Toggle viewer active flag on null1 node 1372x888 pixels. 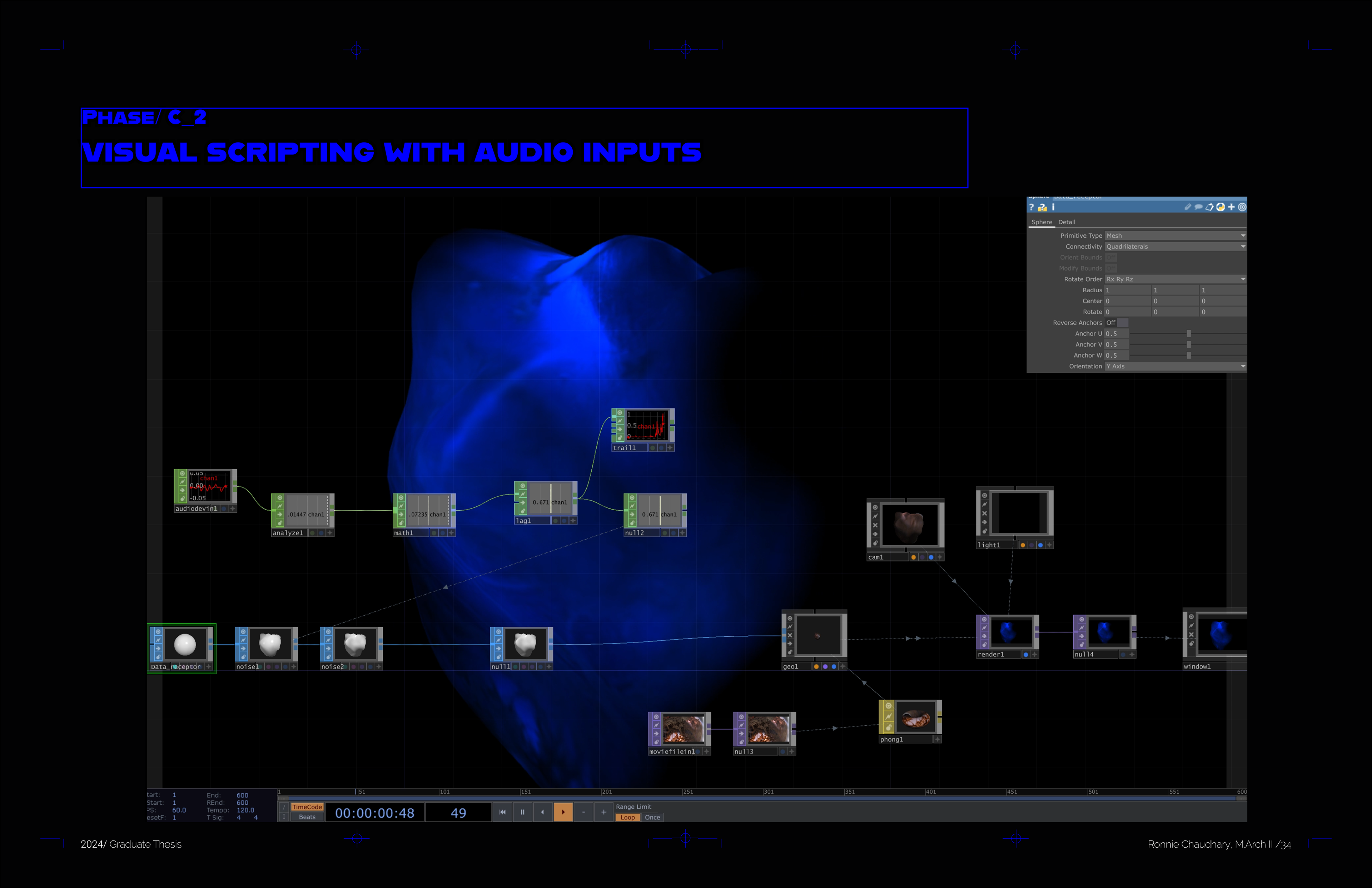[499, 632]
